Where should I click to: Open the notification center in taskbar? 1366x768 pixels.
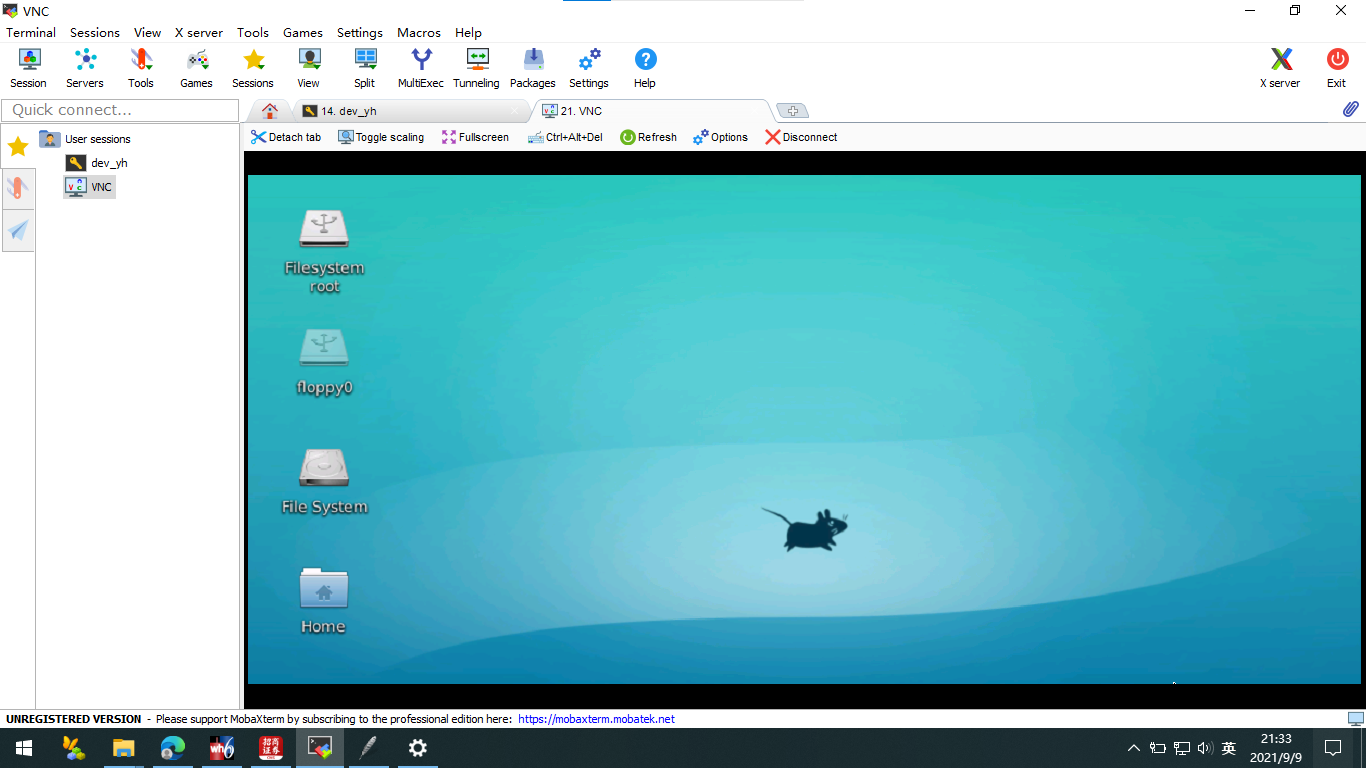[x=1333, y=748]
